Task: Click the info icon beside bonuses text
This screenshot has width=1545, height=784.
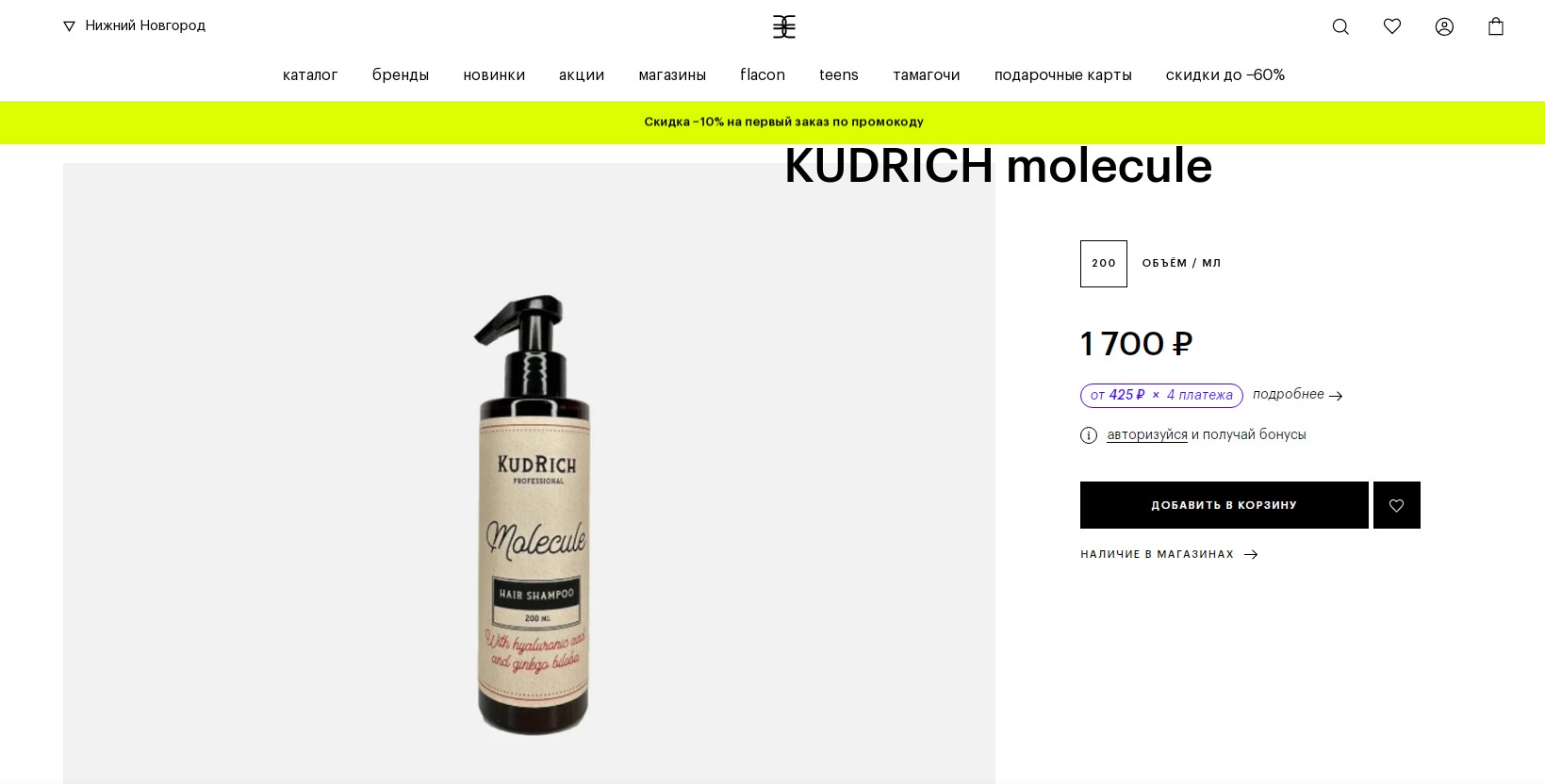Action: [1089, 435]
